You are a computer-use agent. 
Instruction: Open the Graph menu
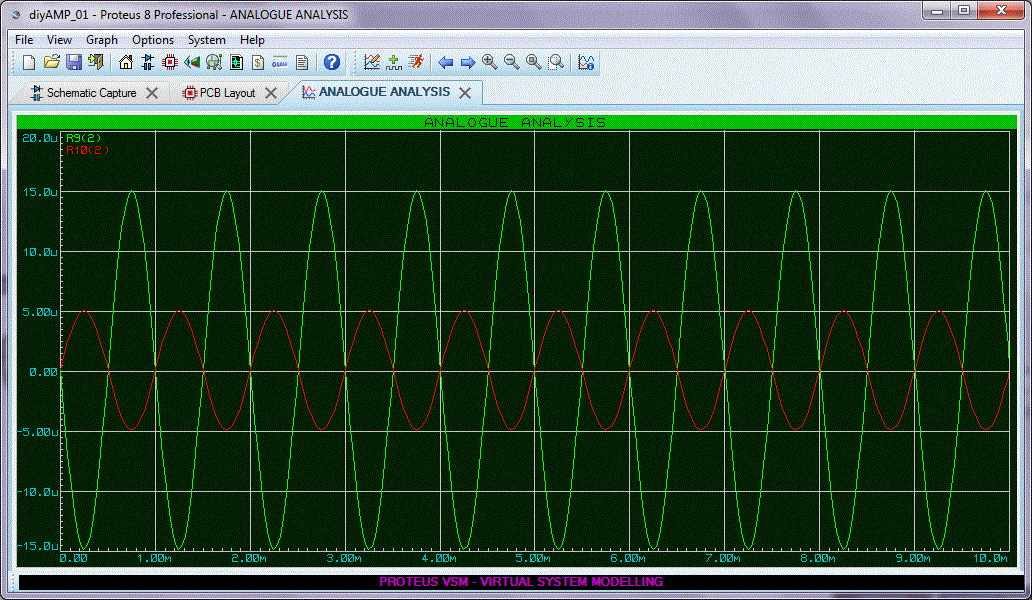[x=101, y=40]
